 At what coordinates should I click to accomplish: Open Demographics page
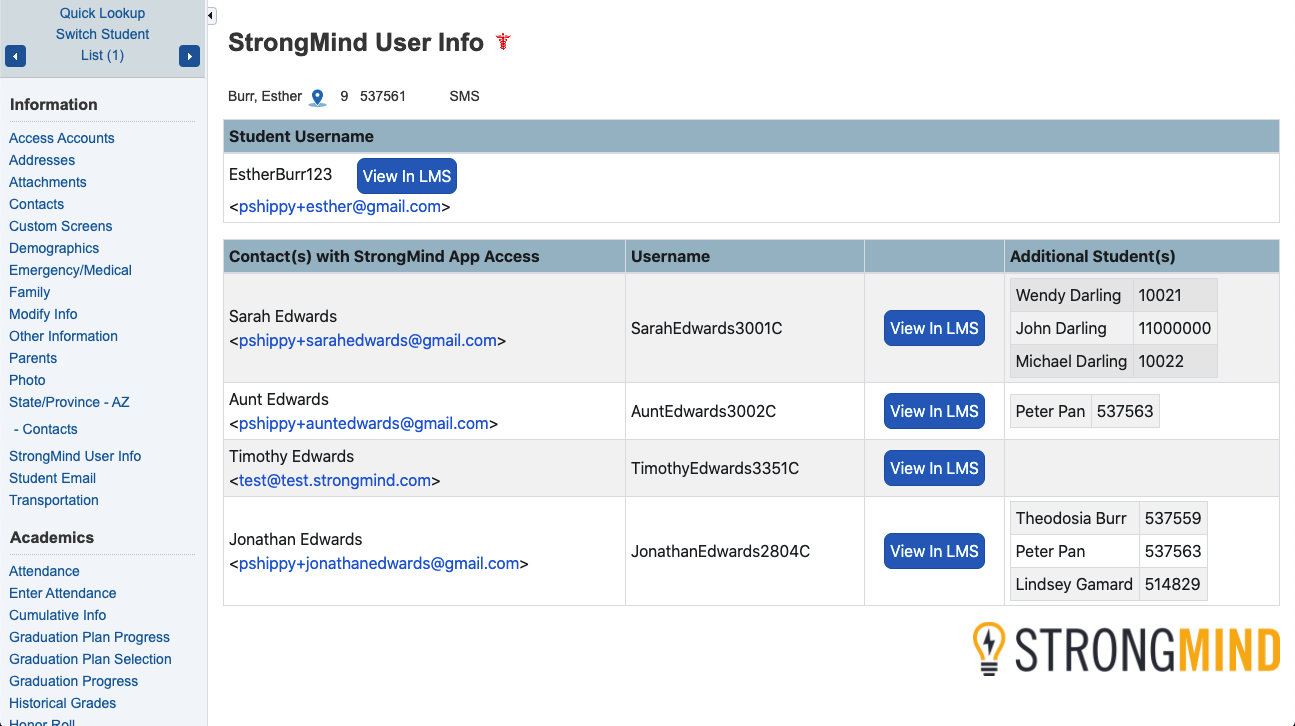(54, 248)
